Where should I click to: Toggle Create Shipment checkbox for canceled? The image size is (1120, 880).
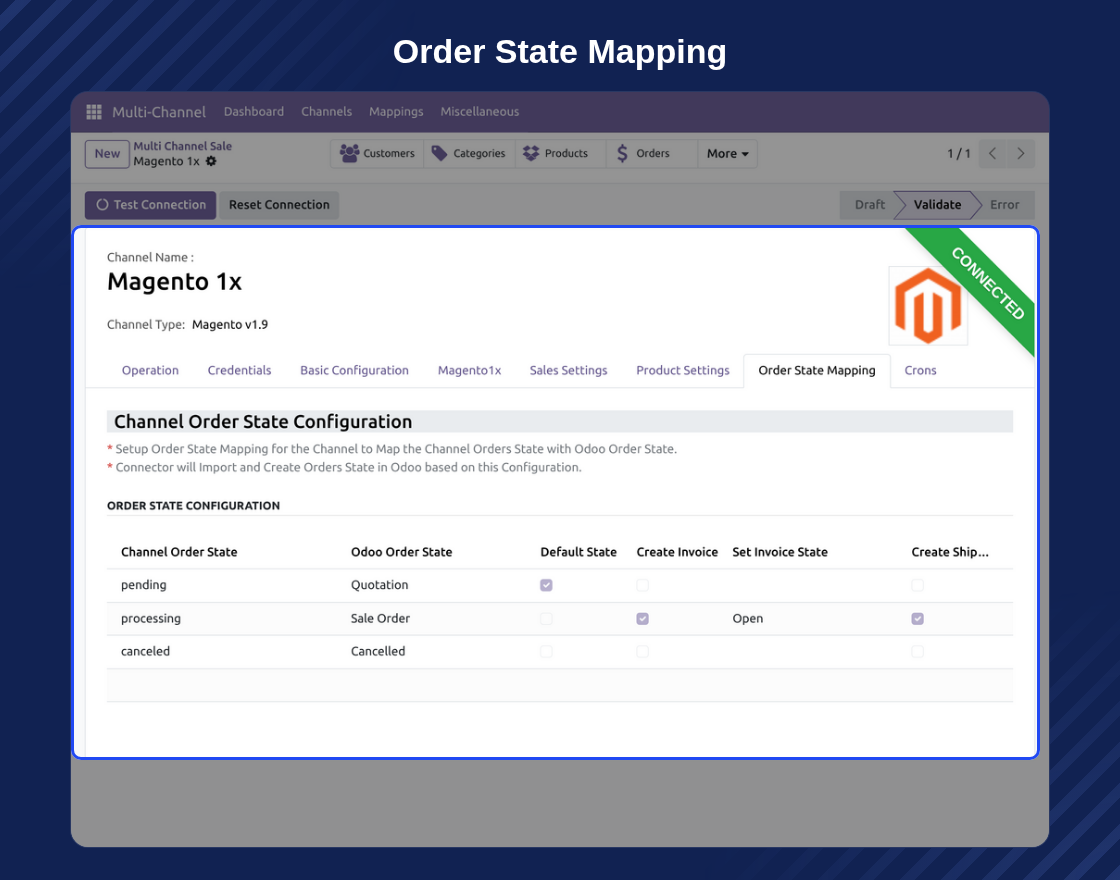pos(918,651)
